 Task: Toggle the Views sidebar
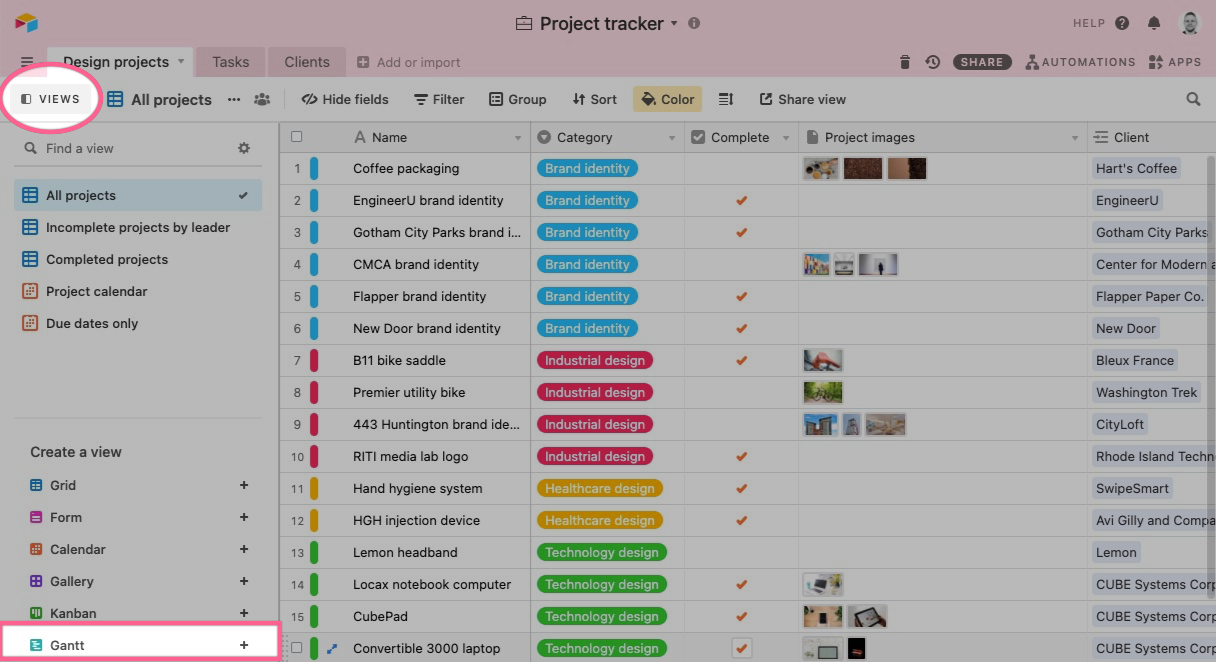pos(51,99)
